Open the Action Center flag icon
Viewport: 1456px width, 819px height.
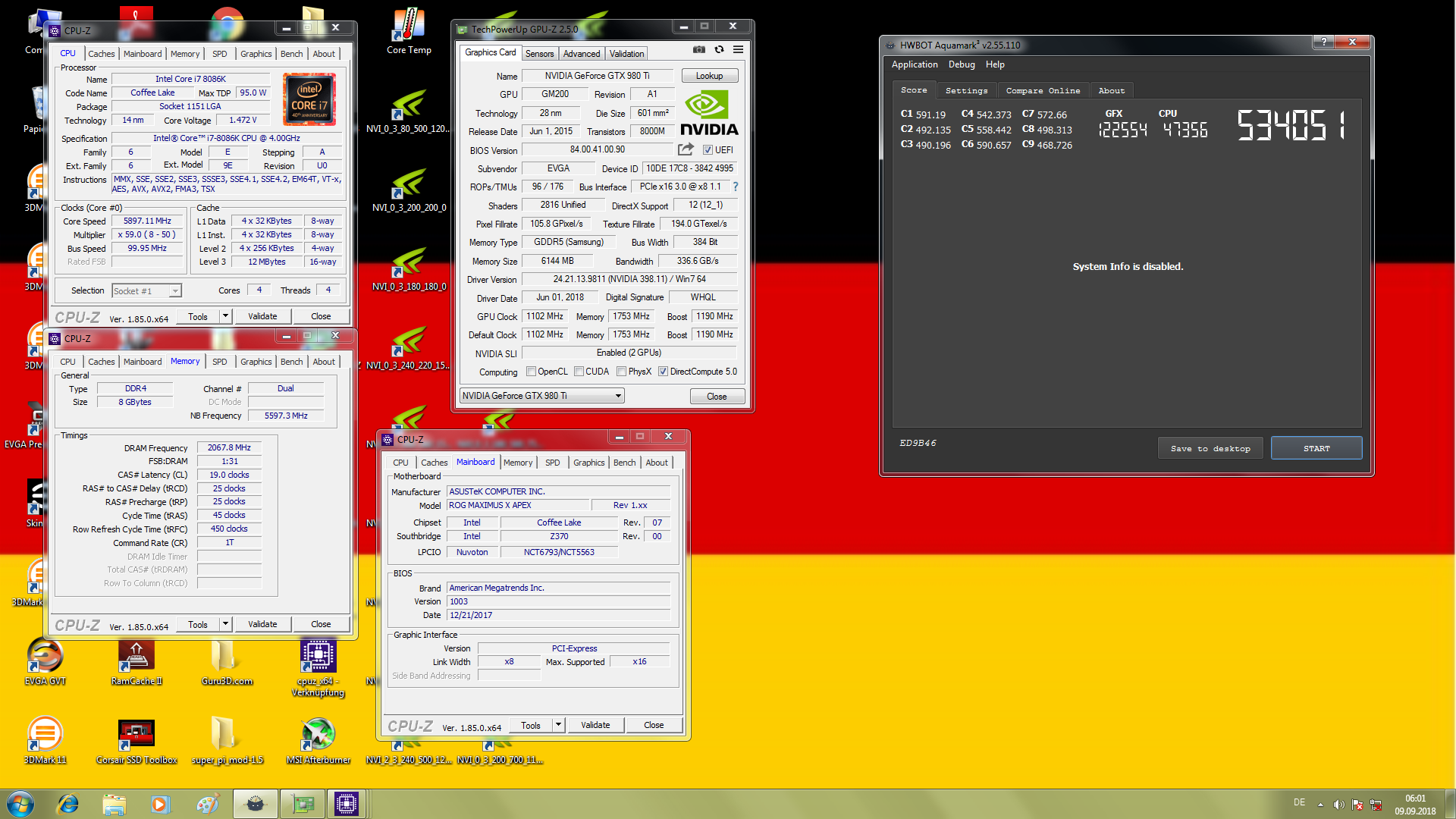click(1357, 805)
